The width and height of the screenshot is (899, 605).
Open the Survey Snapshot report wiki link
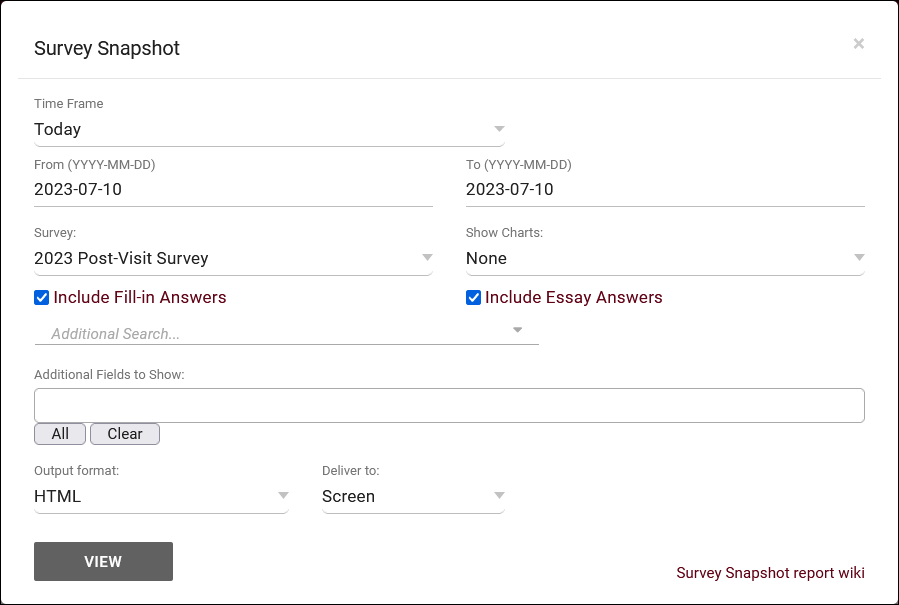point(770,573)
